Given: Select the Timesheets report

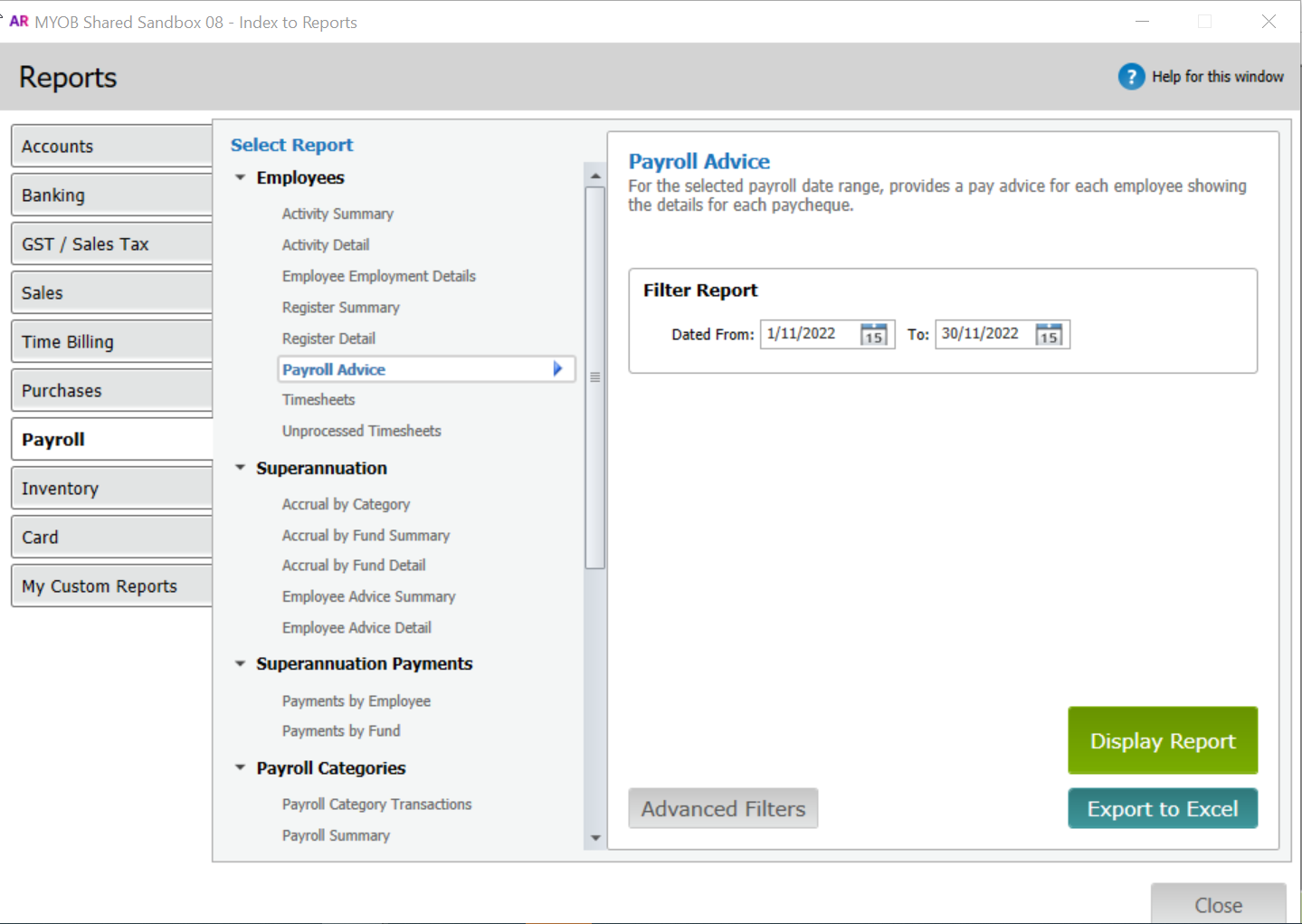Looking at the screenshot, I should click(x=318, y=399).
